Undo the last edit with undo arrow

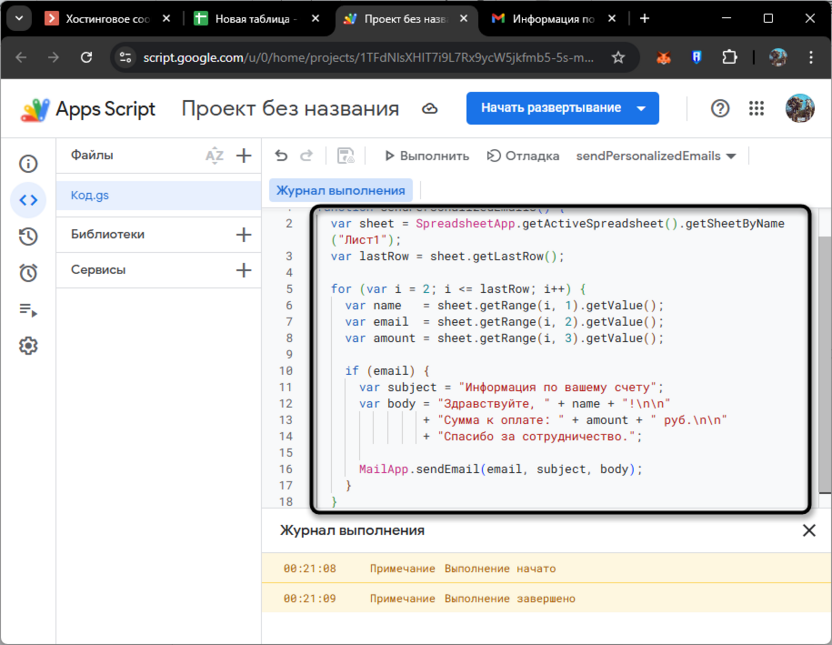click(x=279, y=156)
